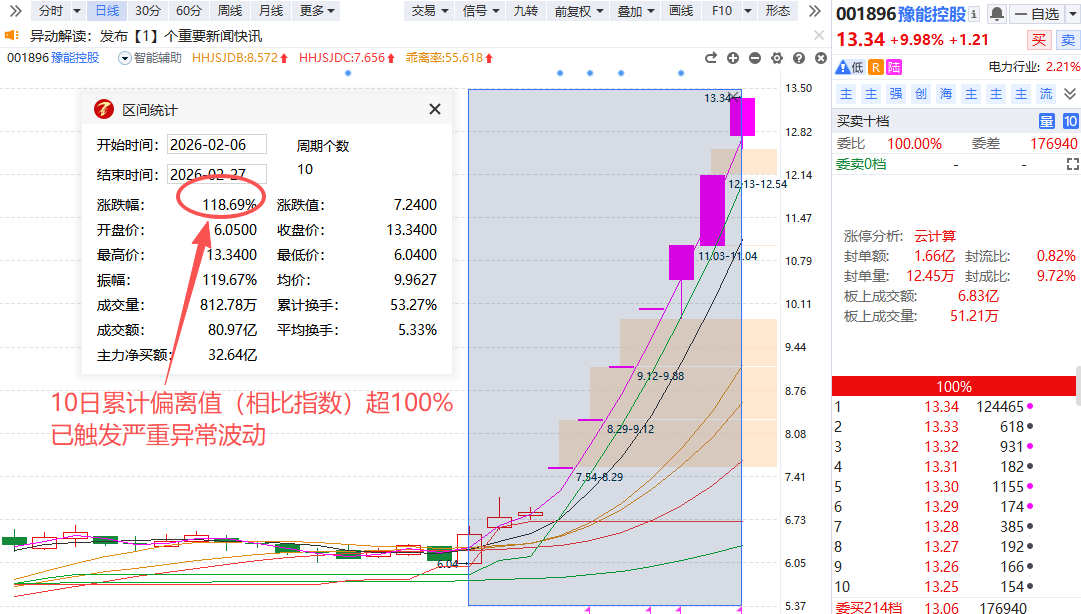Click the fullscreen brackets icon in order book
Image resolution: width=1081 pixels, height=614 pixels.
1072,164
